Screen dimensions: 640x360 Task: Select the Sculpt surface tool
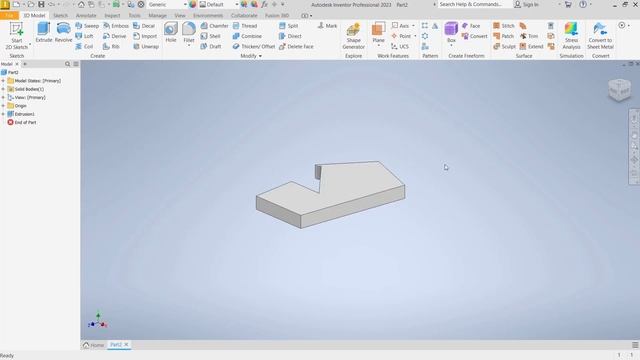tap(504, 47)
